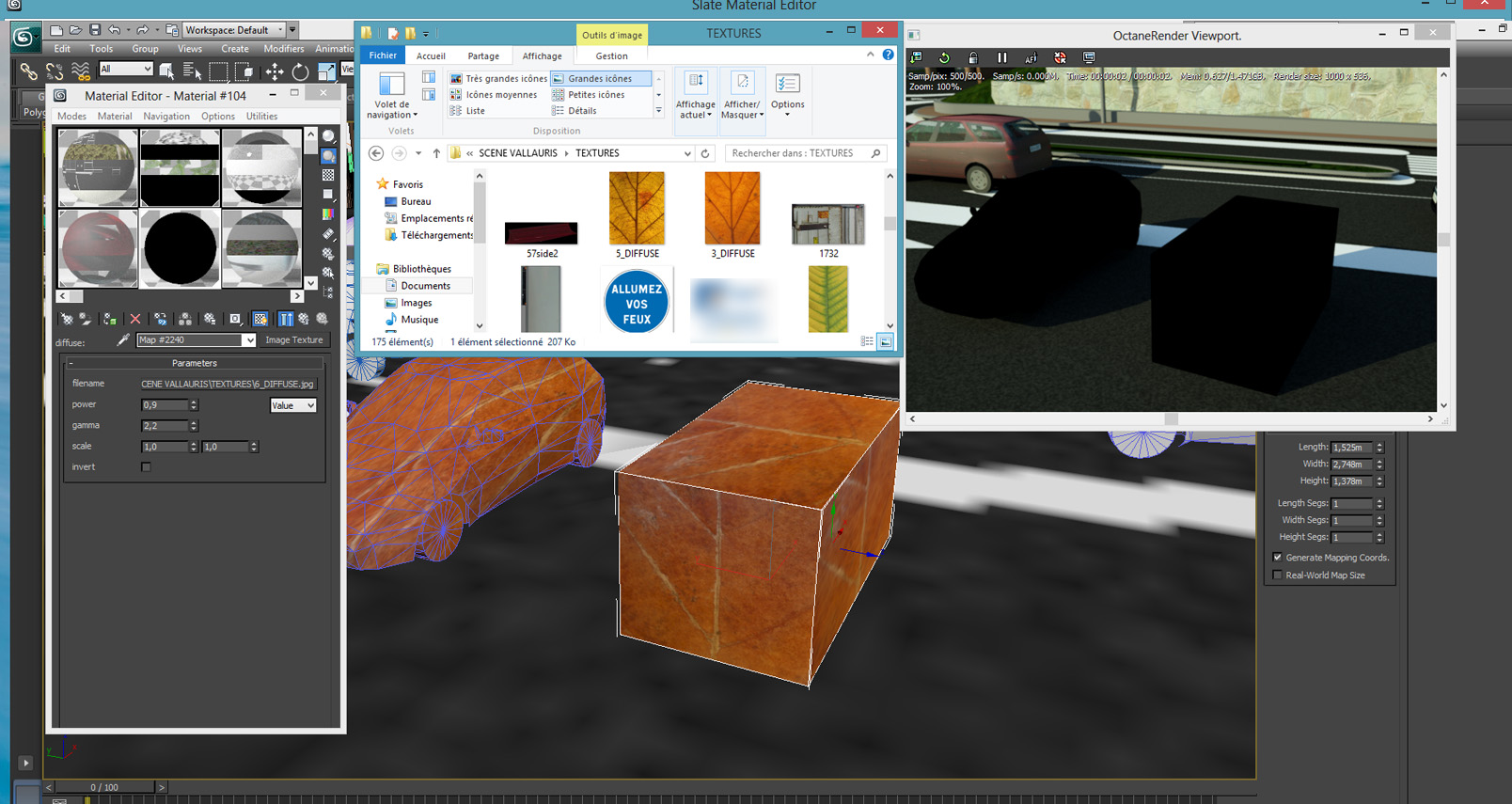
Task: Open the Modifiers menu in 3ds Max
Action: 284,49
